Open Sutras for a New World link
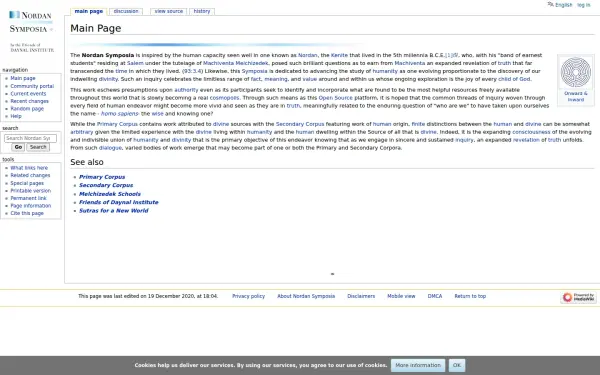This screenshot has width=600, height=375. click(114, 211)
